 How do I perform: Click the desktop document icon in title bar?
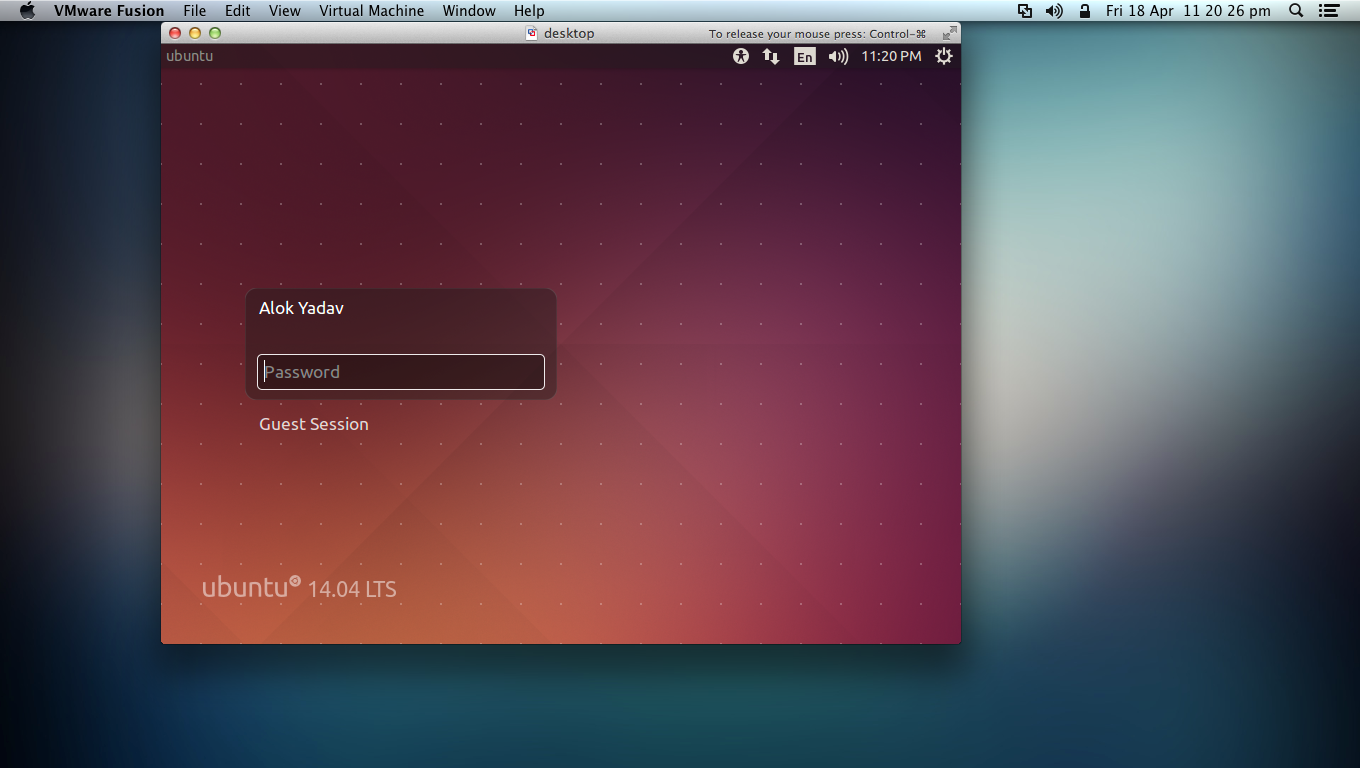pyautogui.click(x=532, y=33)
